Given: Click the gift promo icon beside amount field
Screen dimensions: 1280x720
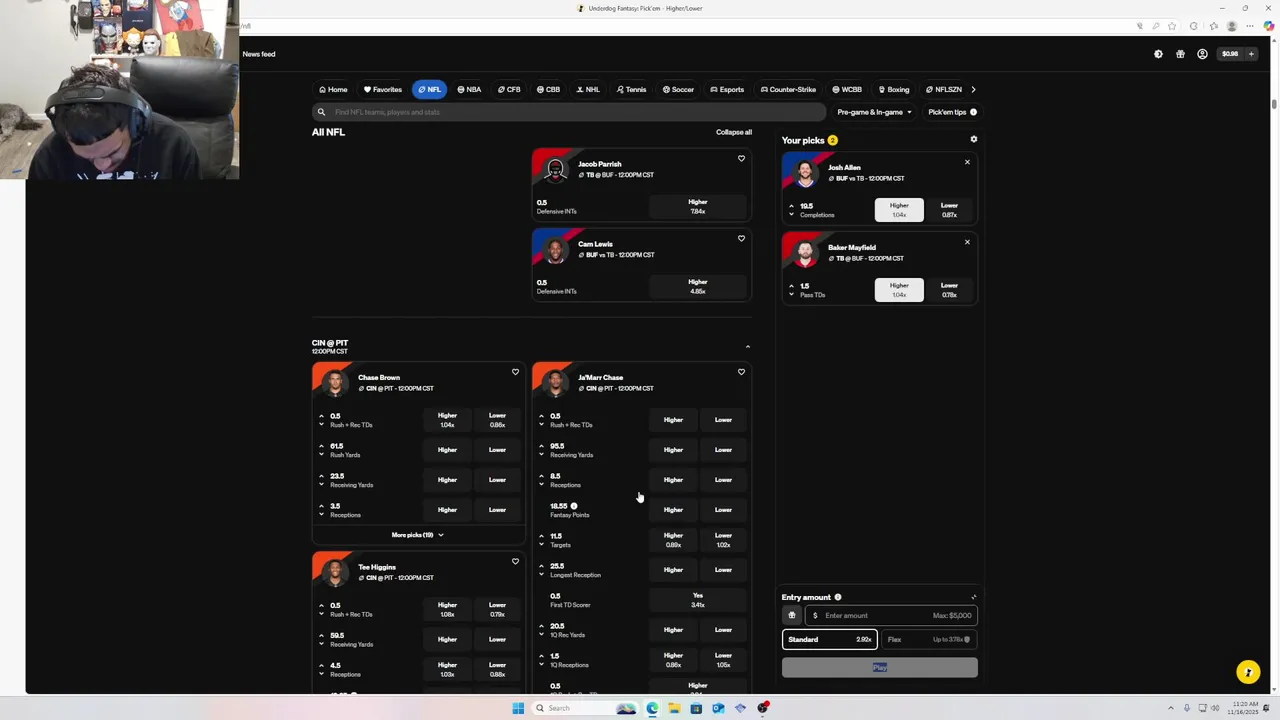Looking at the screenshot, I should (x=792, y=615).
